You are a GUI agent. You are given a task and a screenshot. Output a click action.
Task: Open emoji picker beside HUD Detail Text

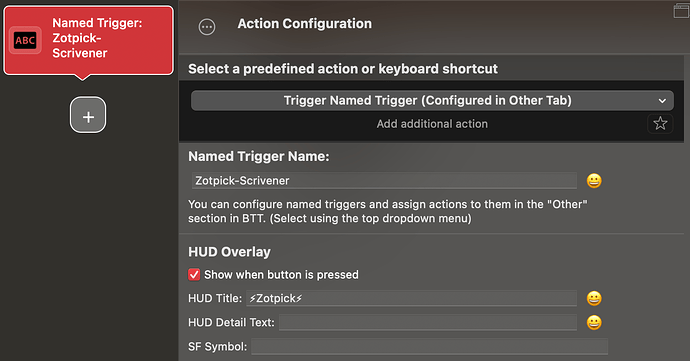pos(594,322)
